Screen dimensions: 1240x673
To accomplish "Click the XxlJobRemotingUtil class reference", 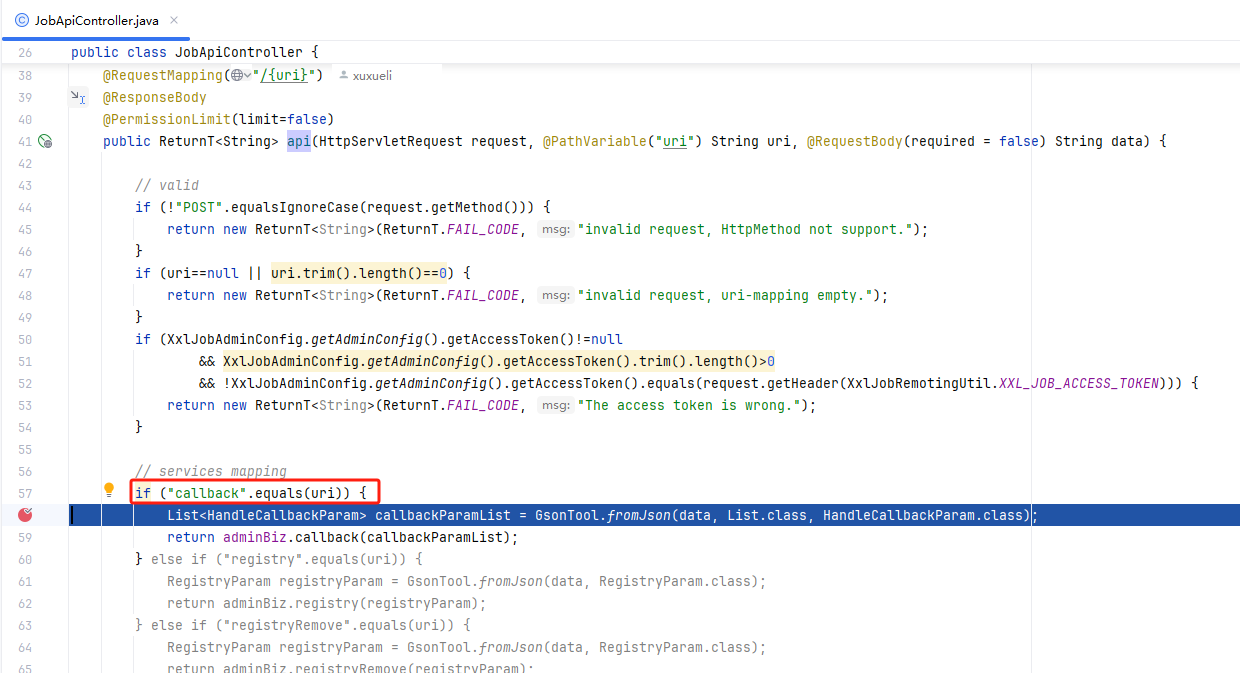I will tap(919, 384).
